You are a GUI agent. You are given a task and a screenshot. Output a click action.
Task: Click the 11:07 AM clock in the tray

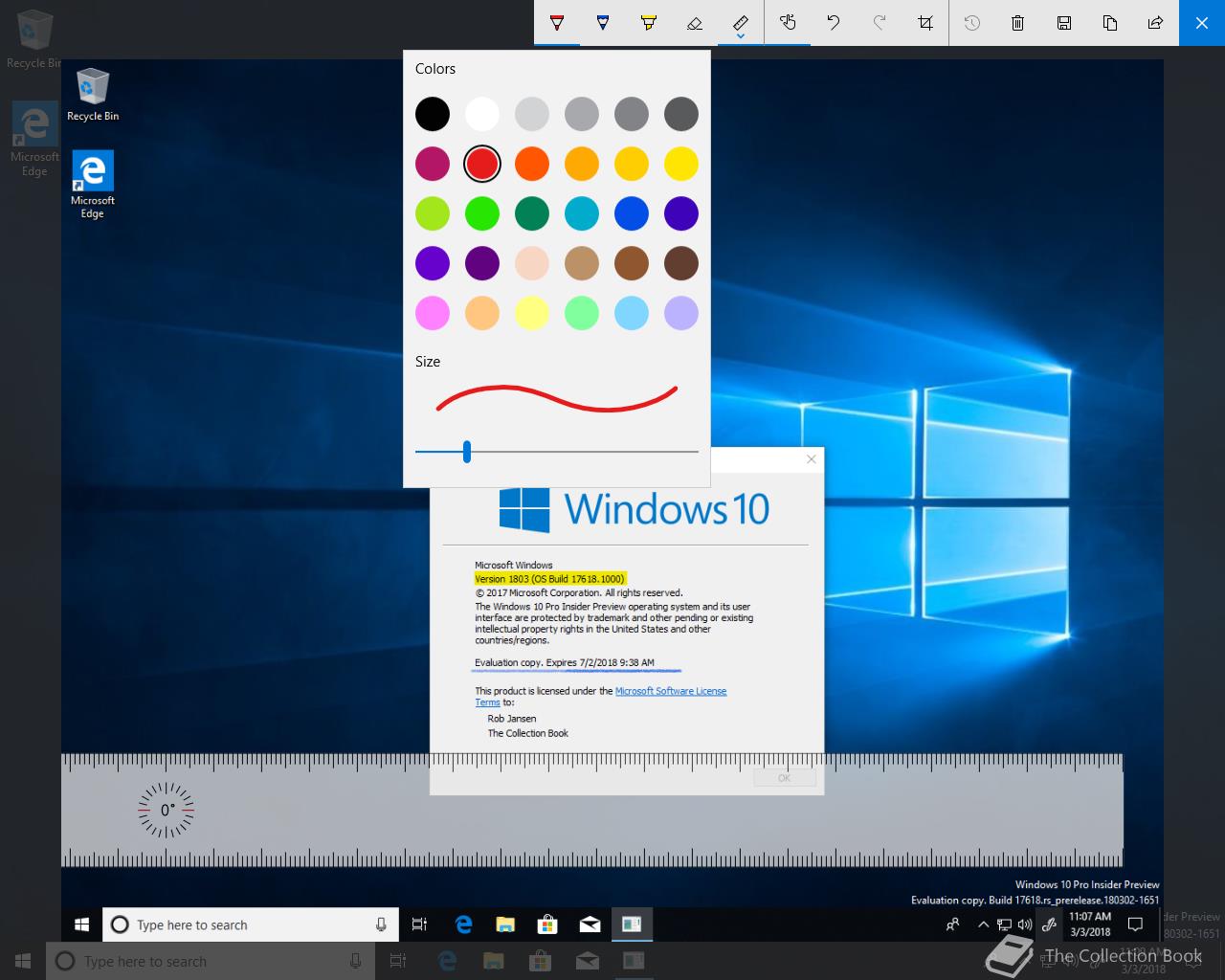[x=1090, y=924]
